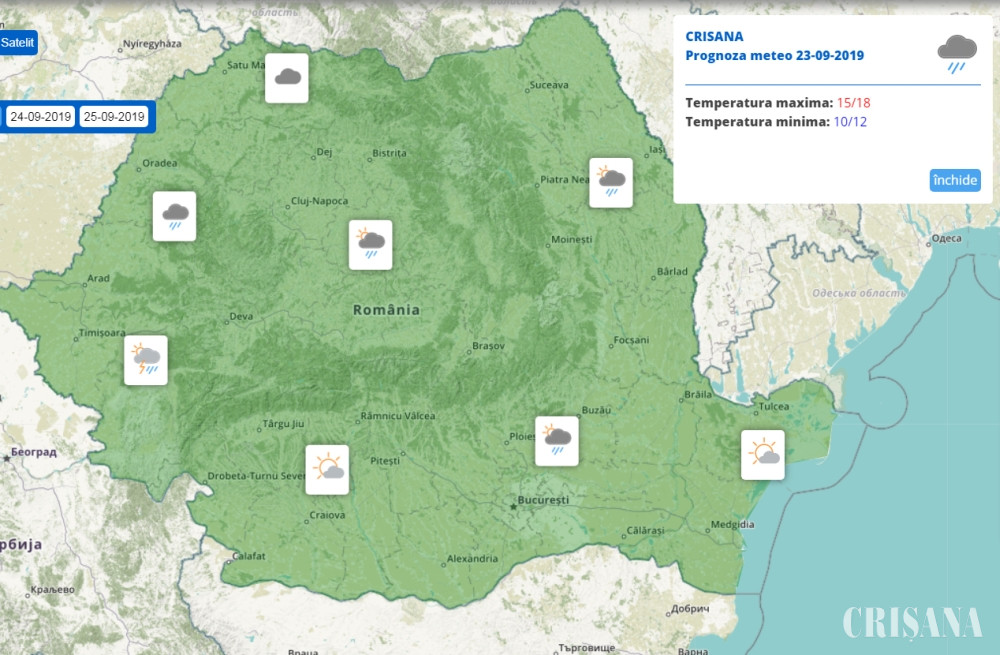The image size is (1000, 655).
Task: Click the rain icon near Ploiești
Action: [557, 440]
